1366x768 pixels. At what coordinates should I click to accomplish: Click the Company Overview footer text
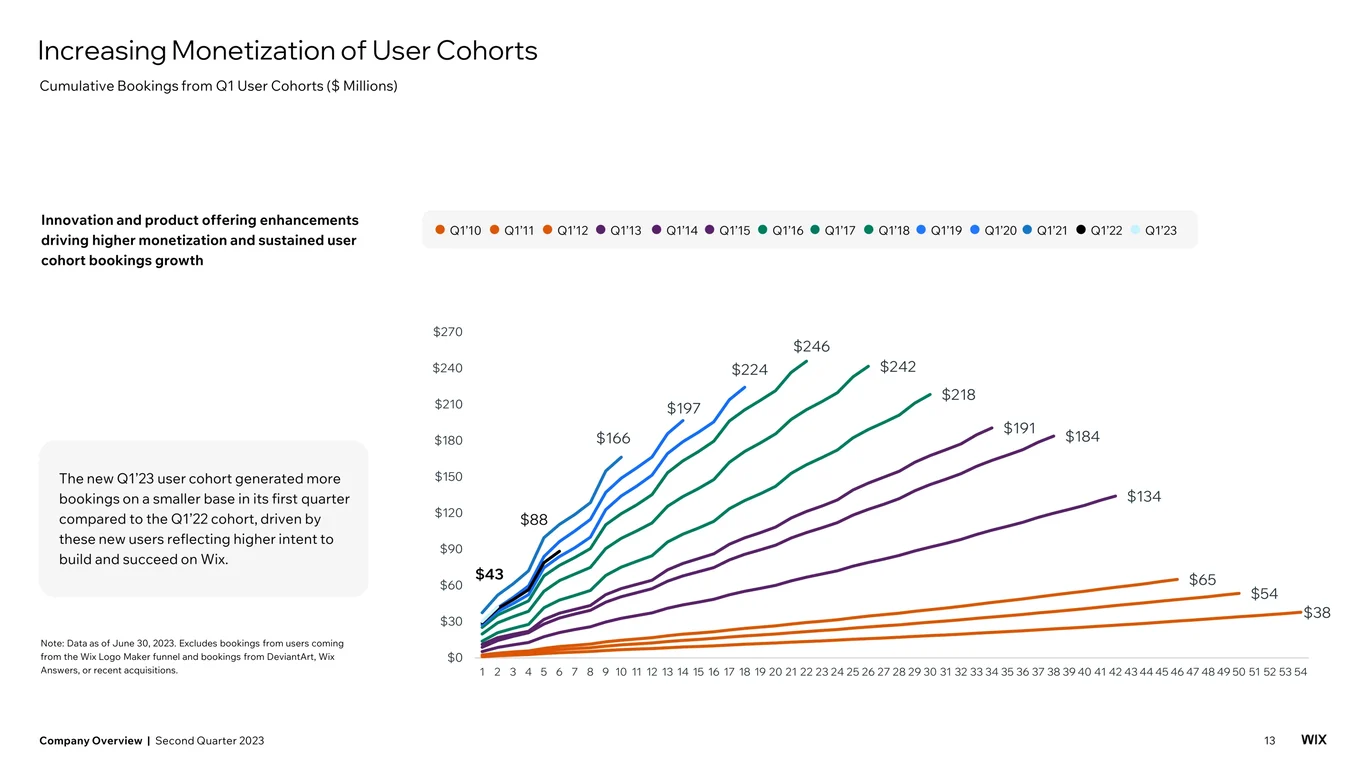tap(90, 740)
